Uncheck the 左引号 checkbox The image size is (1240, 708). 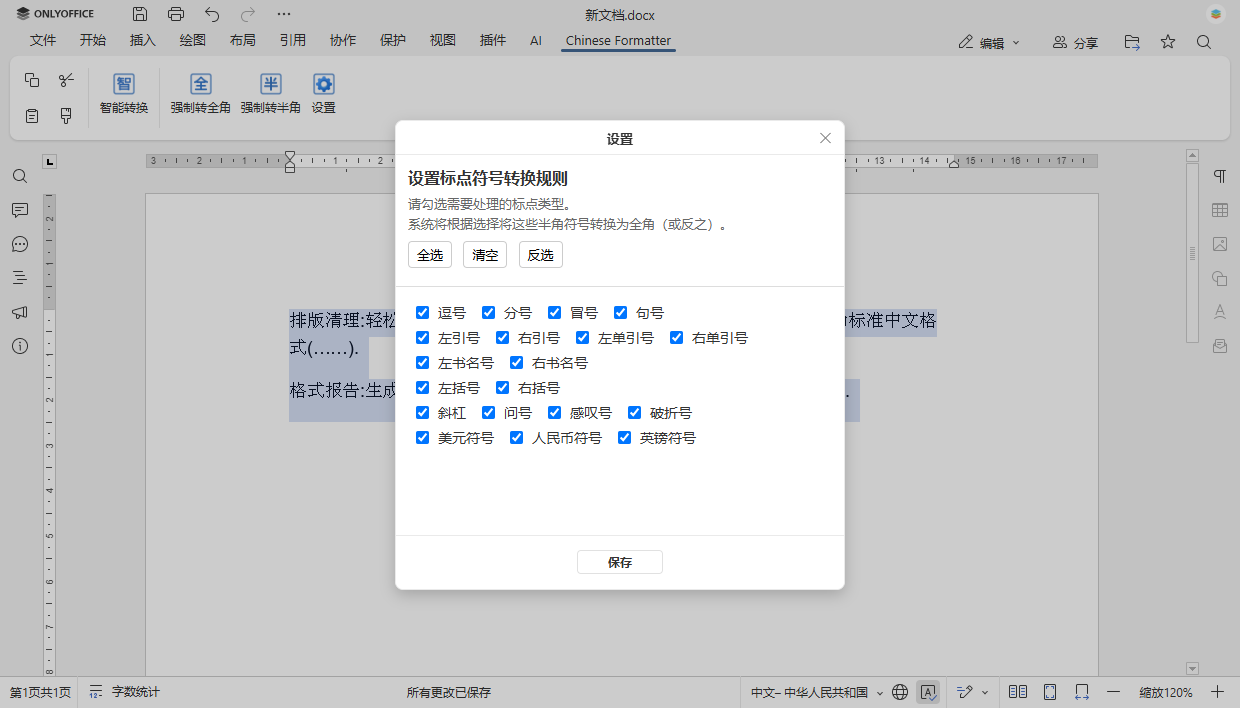[423, 338]
